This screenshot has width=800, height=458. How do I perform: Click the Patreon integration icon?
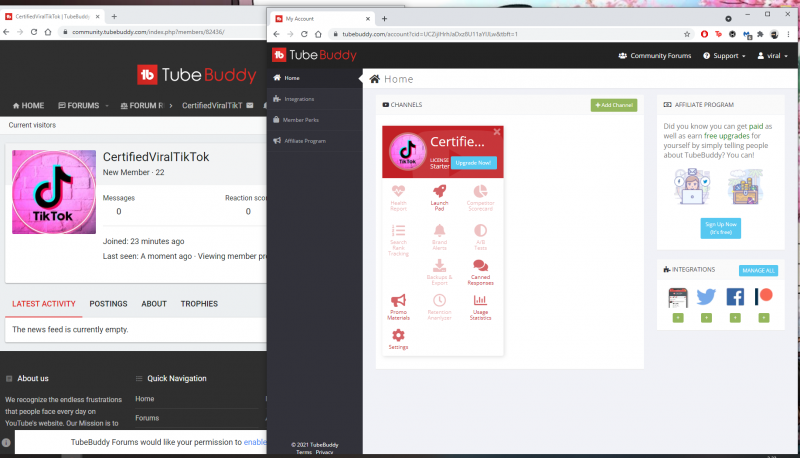[x=764, y=297]
